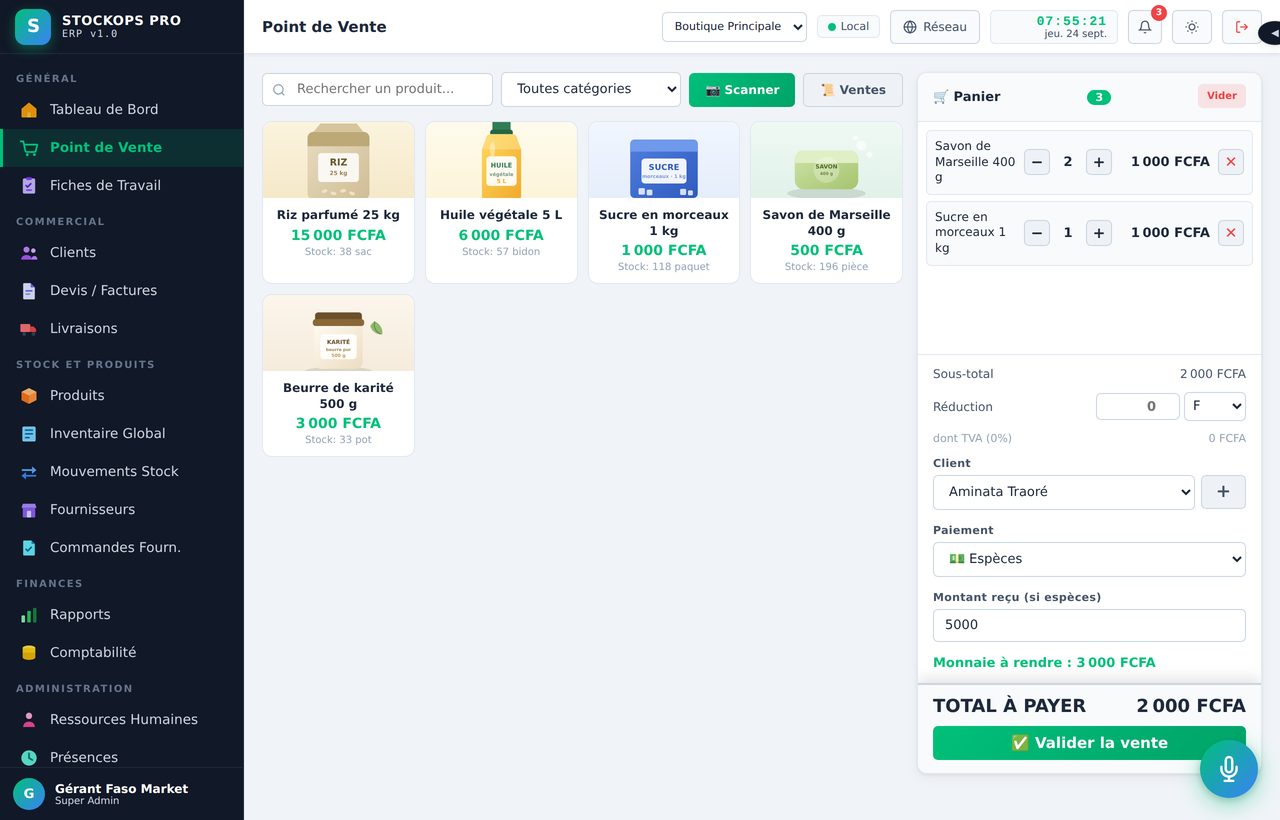Expand the Toutes catégories filter

[x=591, y=89]
